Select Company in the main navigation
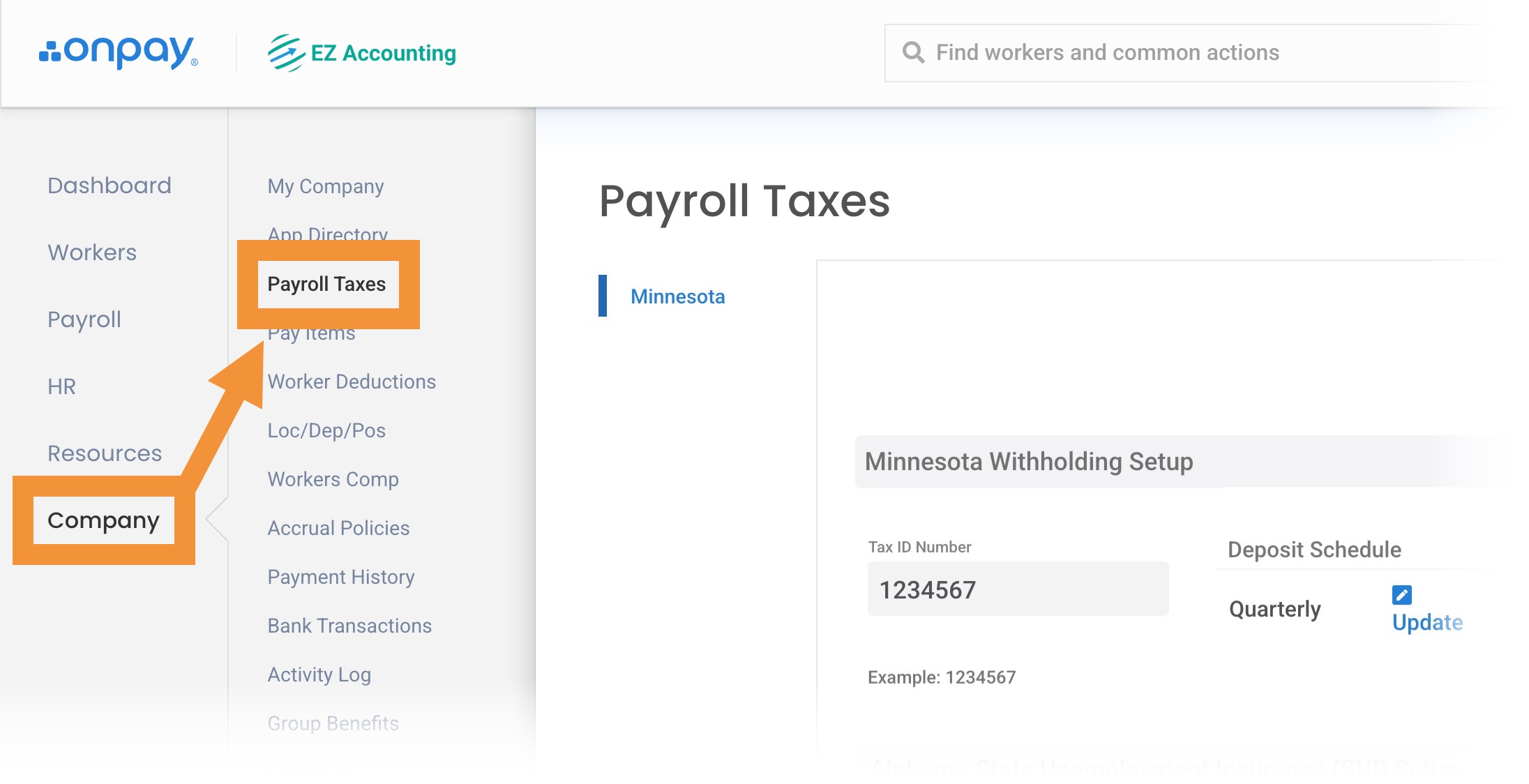 pyautogui.click(x=103, y=520)
